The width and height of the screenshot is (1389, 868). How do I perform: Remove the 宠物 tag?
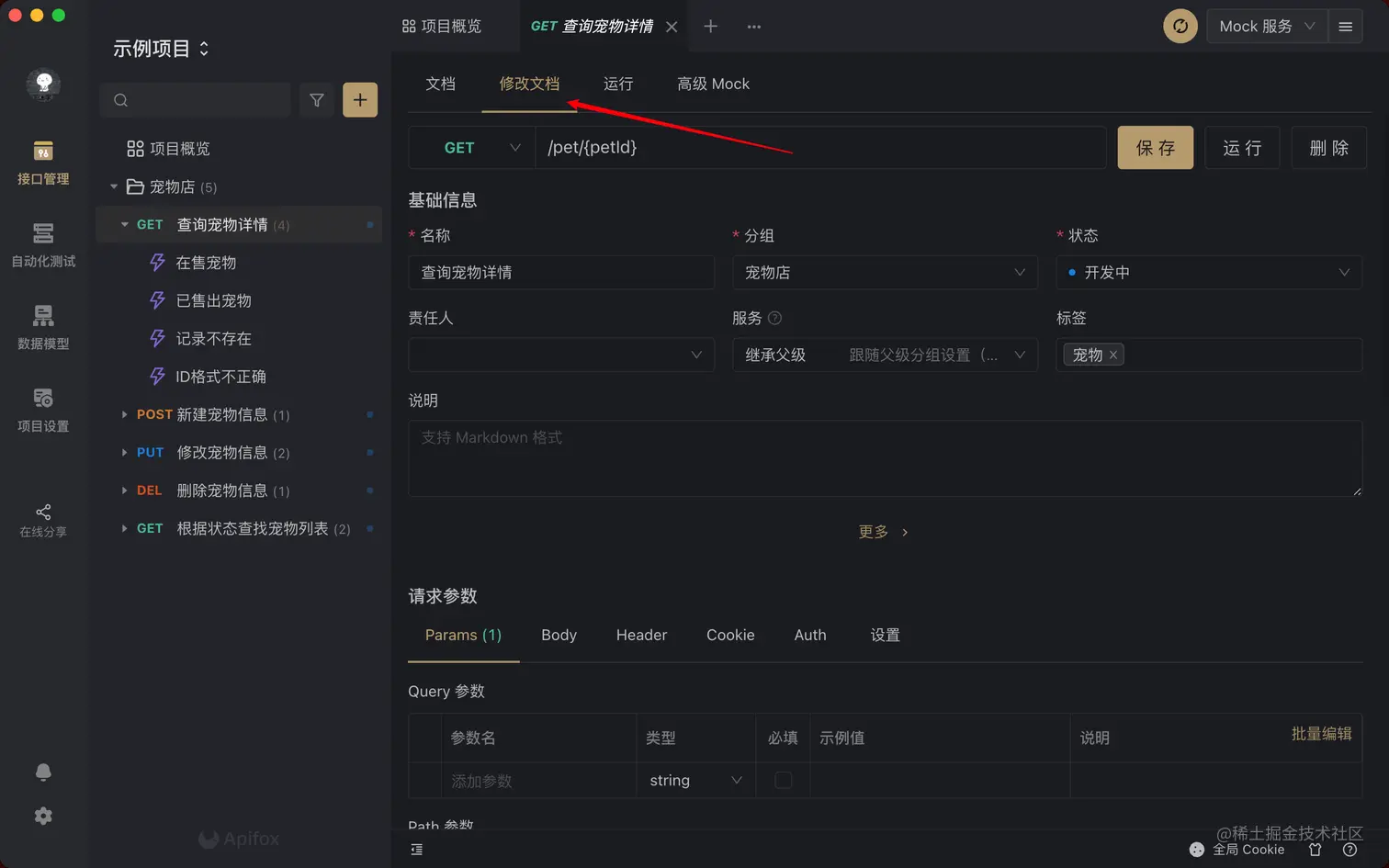pos(1113,355)
